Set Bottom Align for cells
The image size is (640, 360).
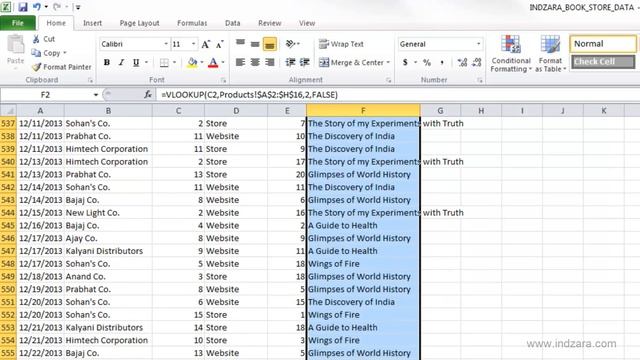coord(270,44)
